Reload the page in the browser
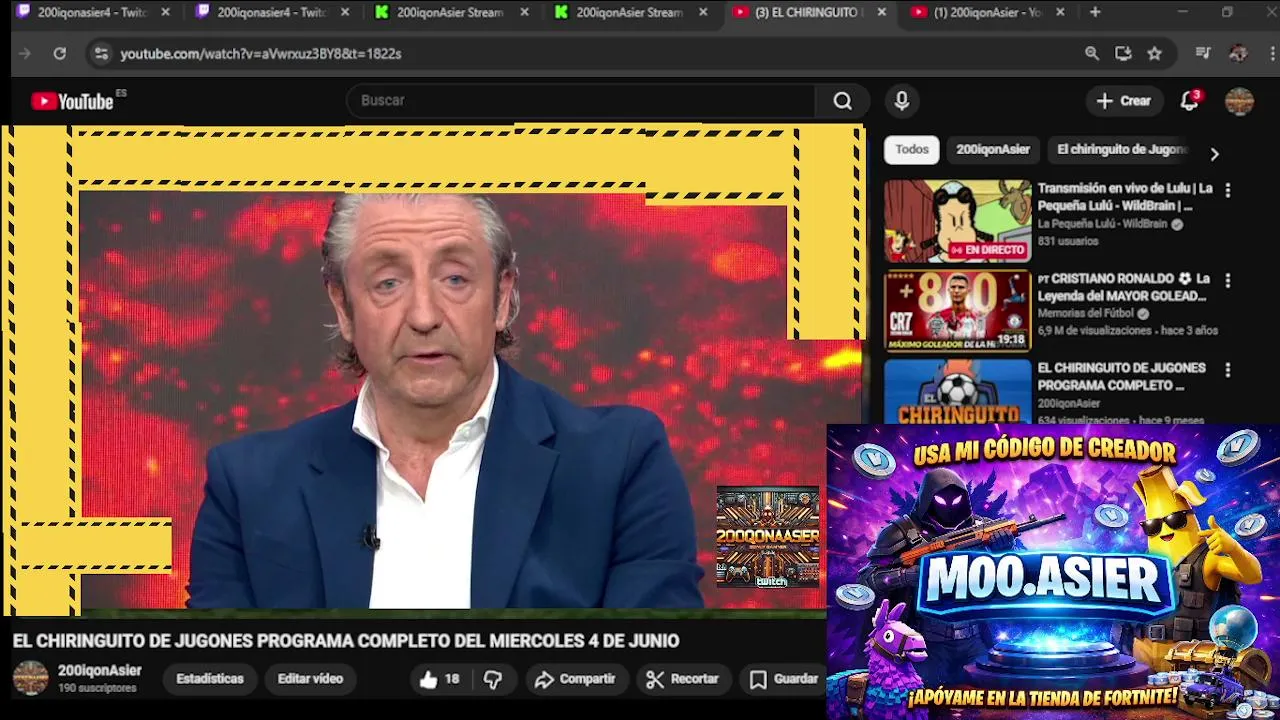 [x=60, y=54]
